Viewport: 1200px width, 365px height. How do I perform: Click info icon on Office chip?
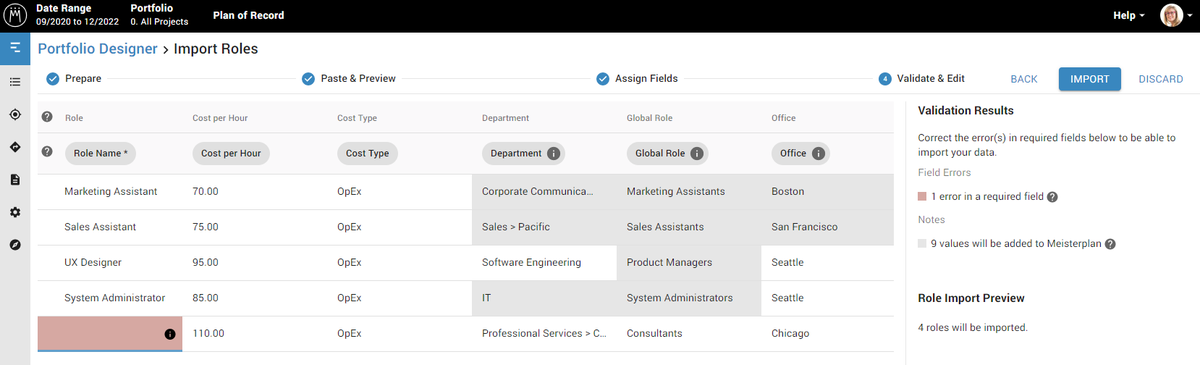pos(818,154)
